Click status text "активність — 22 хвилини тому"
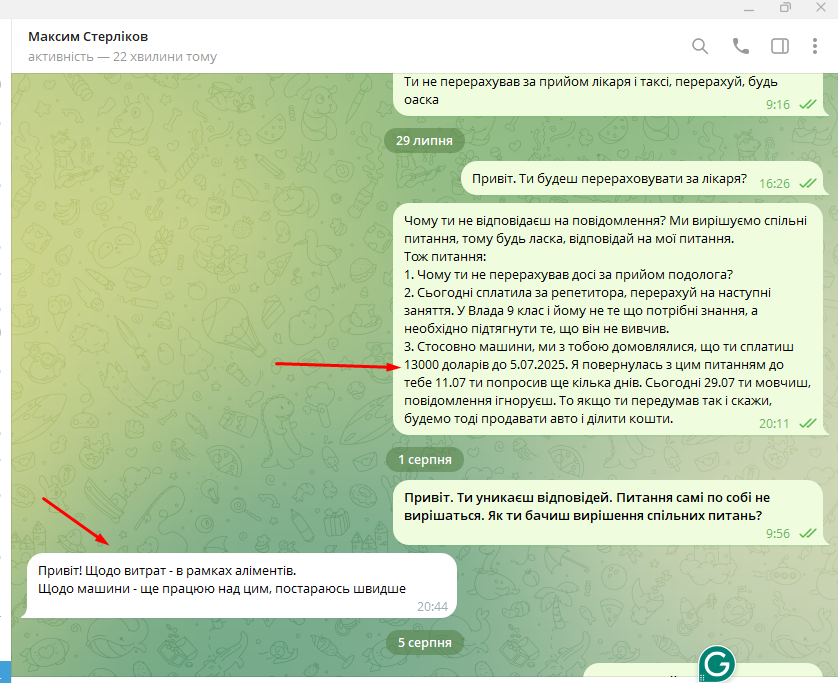 point(122,57)
